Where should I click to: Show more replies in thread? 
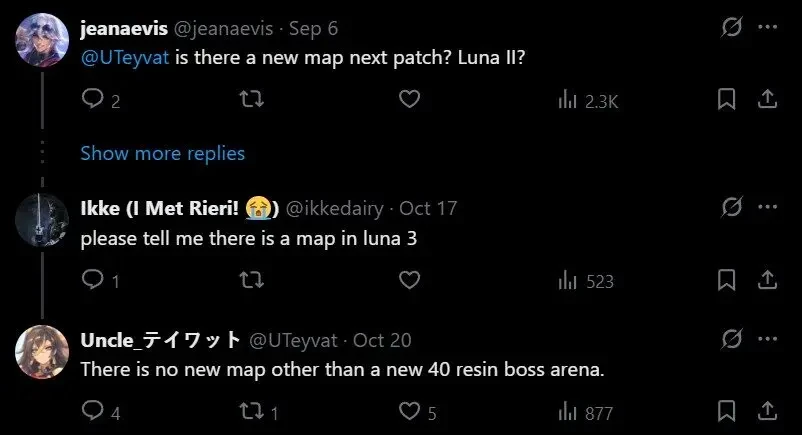pos(162,153)
